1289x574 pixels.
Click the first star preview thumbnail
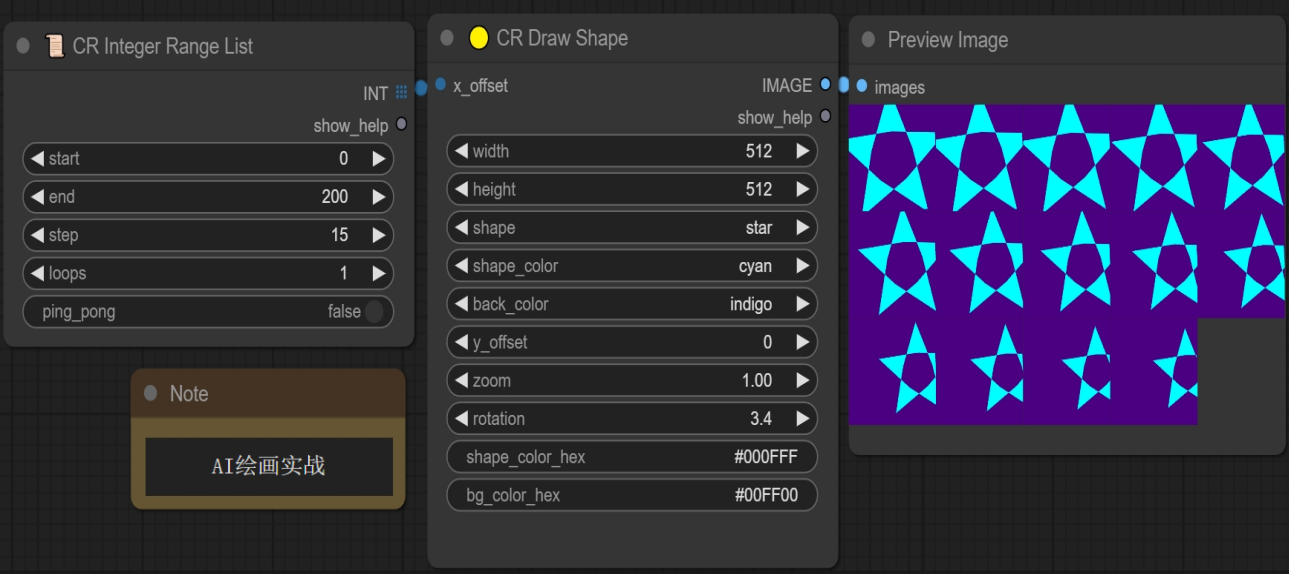[x=892, y=157]
